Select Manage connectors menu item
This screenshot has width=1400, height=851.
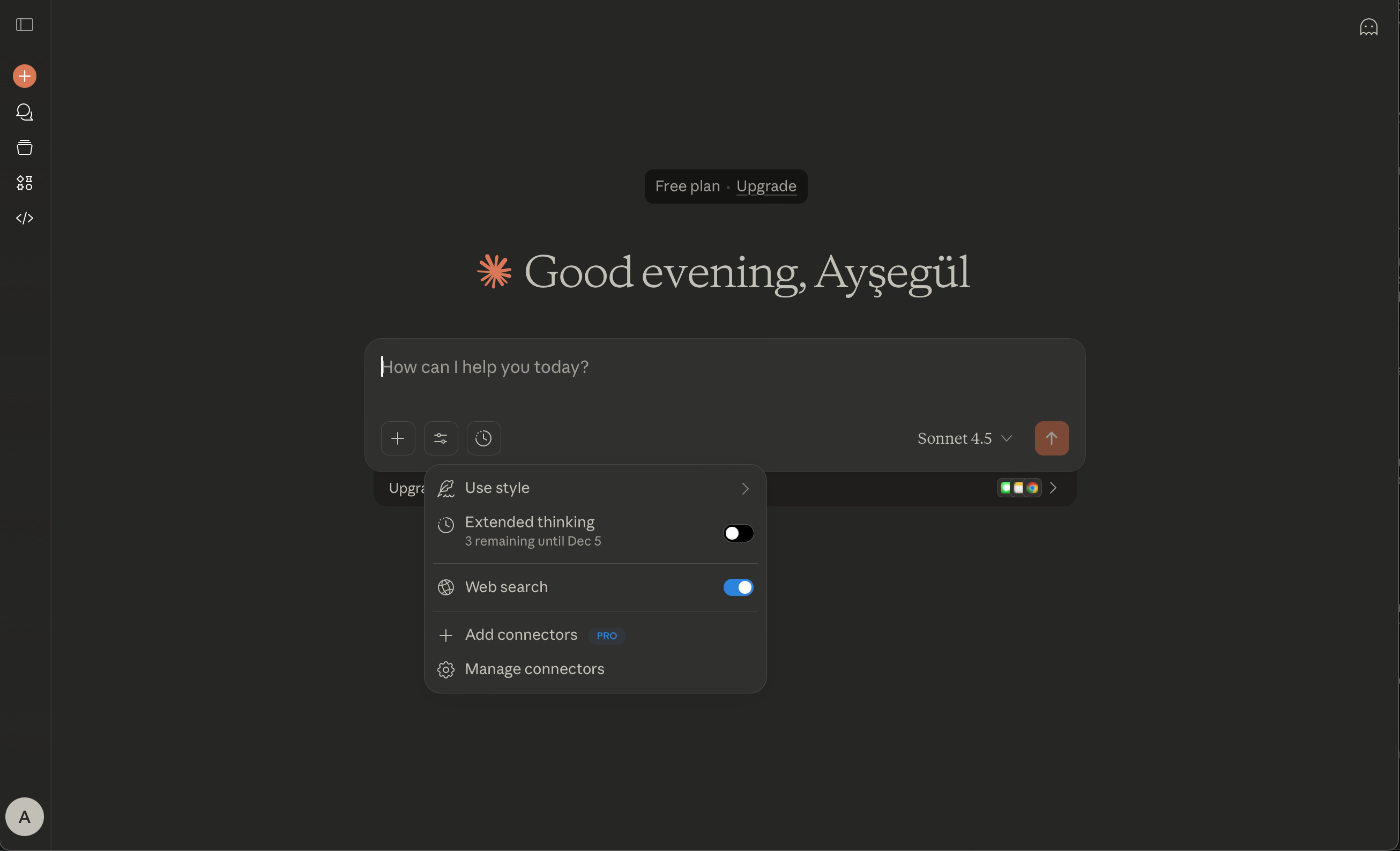click(534, 669)
